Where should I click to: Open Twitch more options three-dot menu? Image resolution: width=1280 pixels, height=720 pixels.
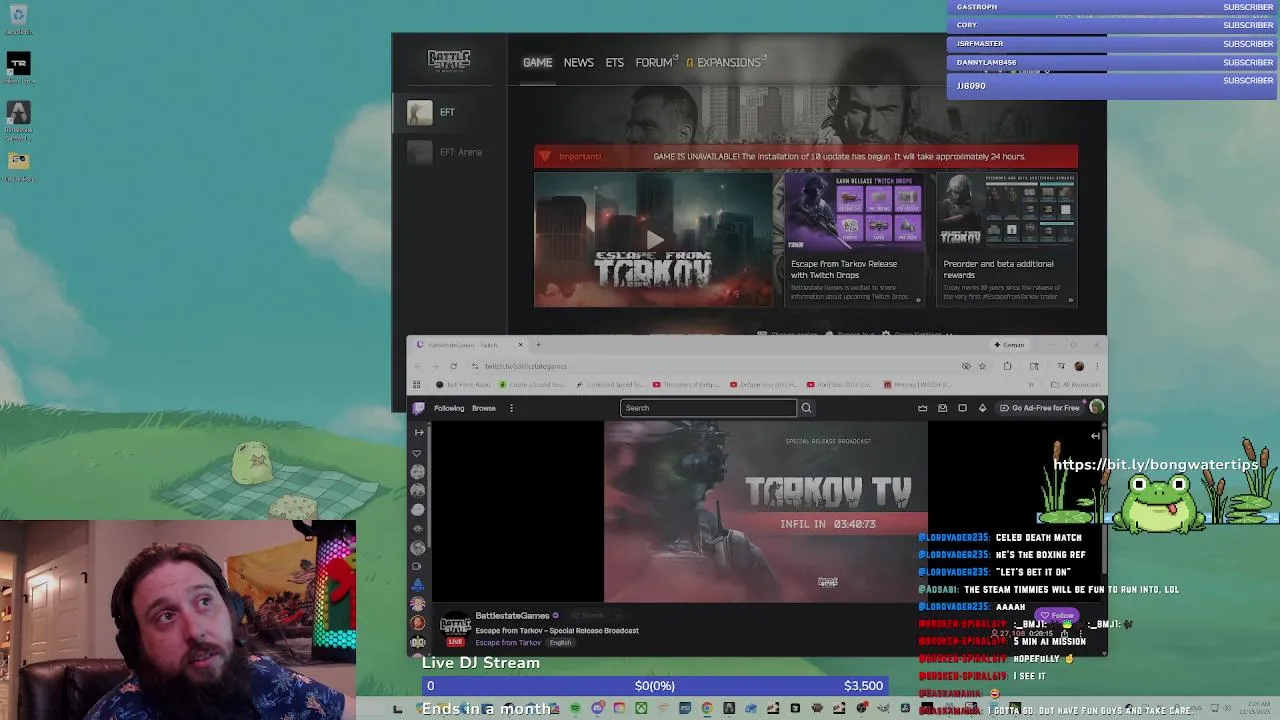511,408
